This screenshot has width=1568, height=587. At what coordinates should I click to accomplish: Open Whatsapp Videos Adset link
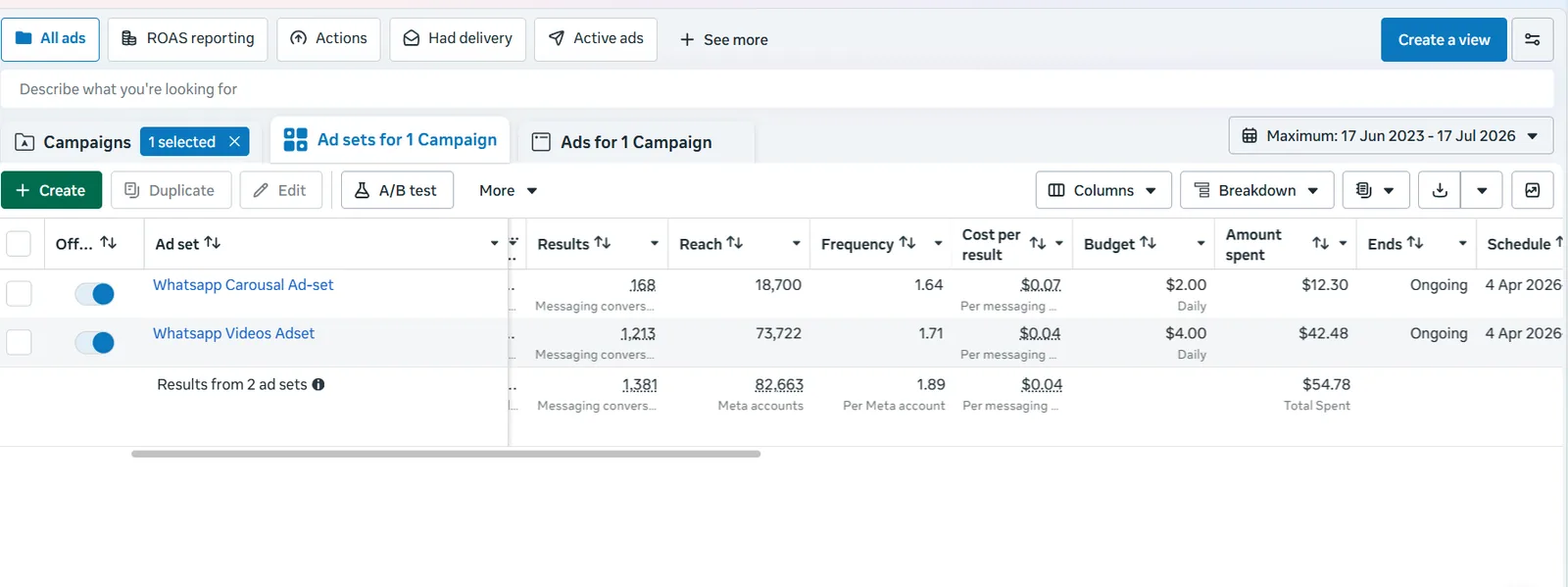click(x=233, y=333)
